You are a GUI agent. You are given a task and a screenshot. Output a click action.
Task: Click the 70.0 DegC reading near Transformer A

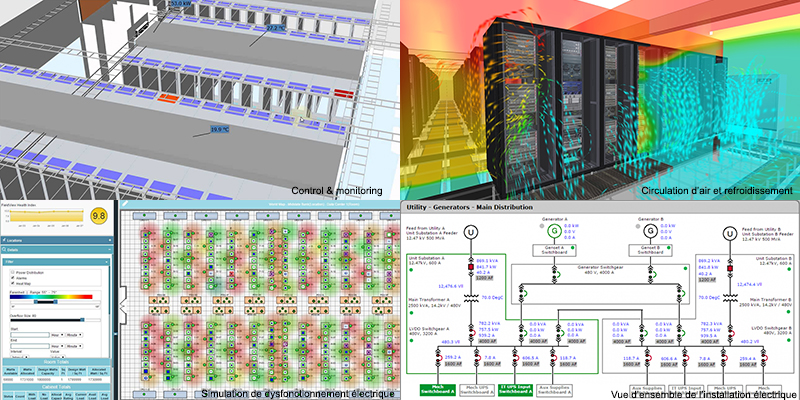coord(492,297)
